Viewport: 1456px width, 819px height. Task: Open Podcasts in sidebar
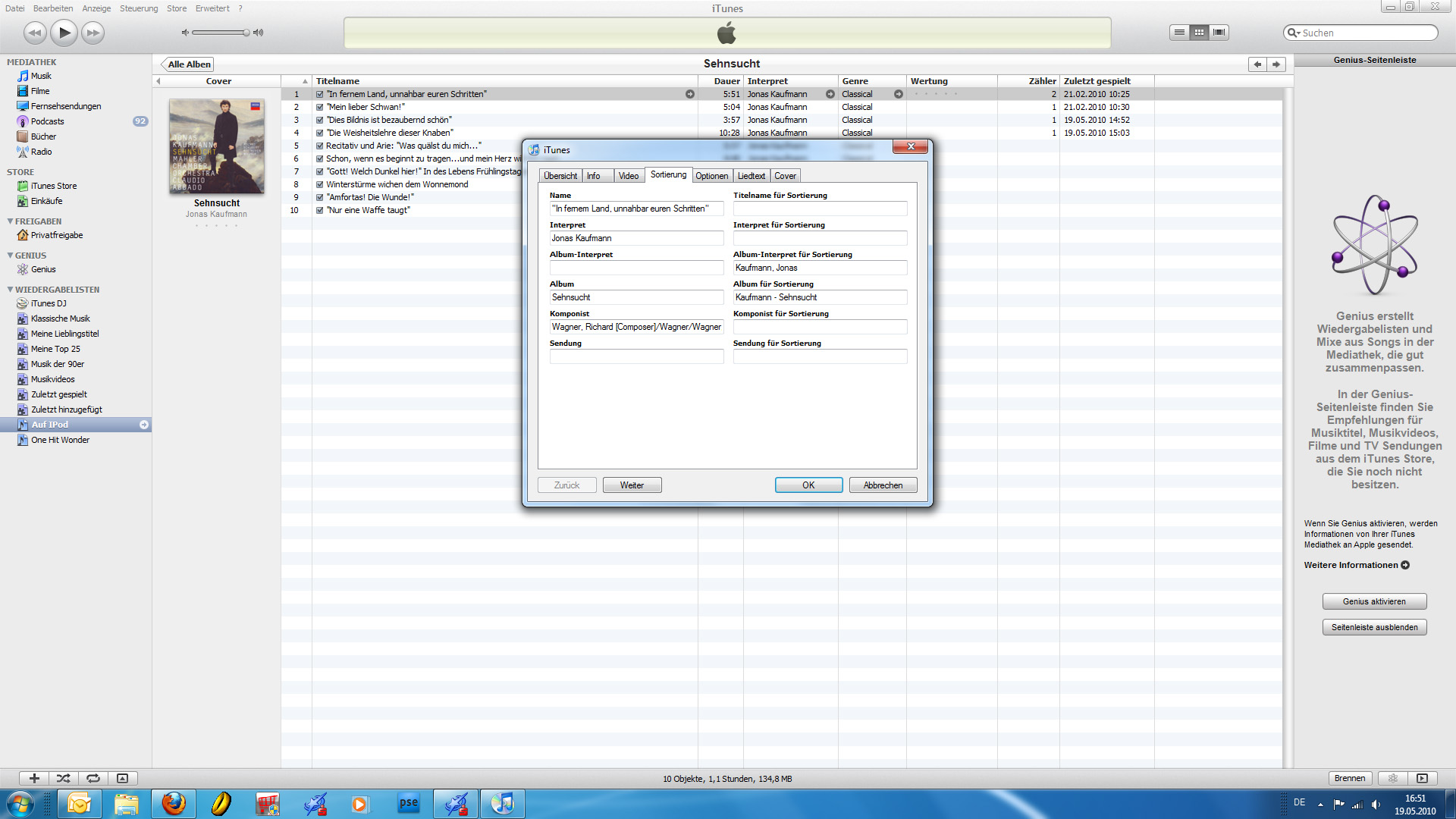(47, 121)
